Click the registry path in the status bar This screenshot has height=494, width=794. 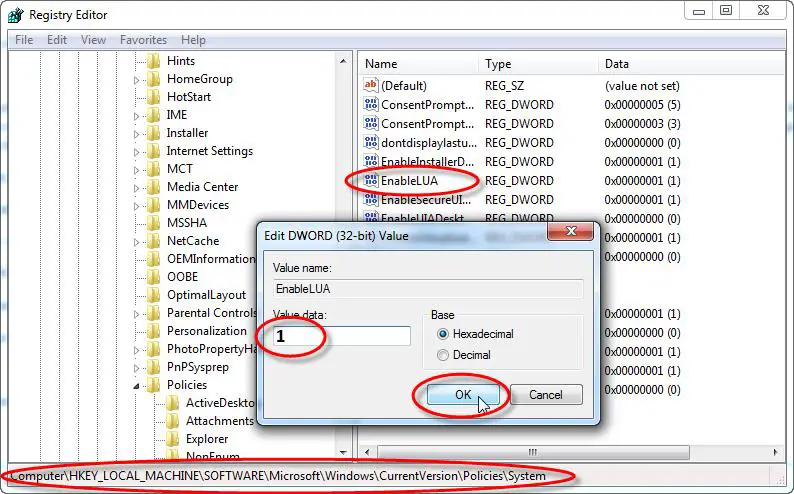tap(278, 476)
